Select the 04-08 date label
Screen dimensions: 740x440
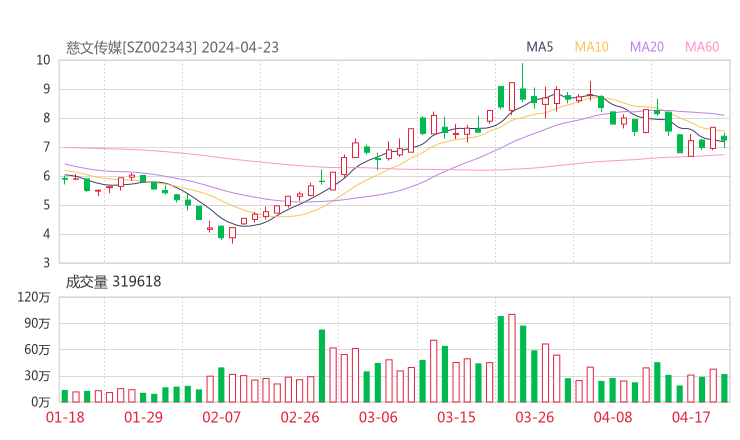point(613,417)
